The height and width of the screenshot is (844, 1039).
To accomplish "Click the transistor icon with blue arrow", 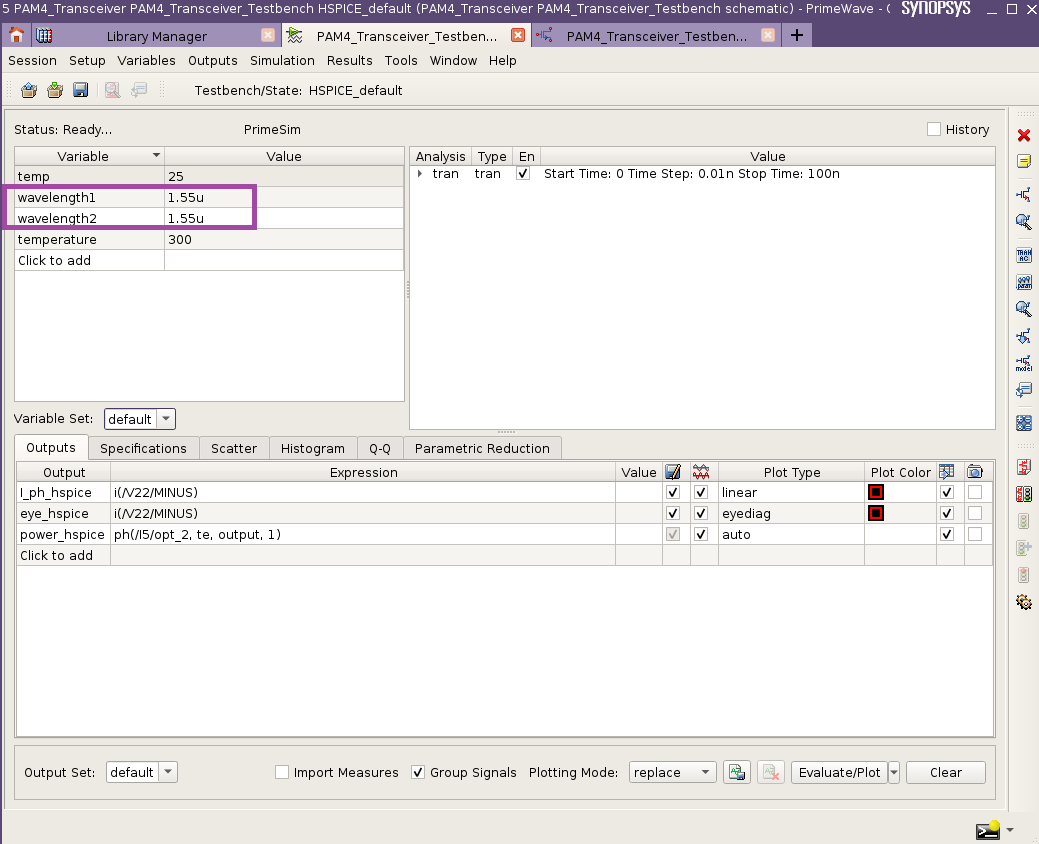I will click(1024, 336).
